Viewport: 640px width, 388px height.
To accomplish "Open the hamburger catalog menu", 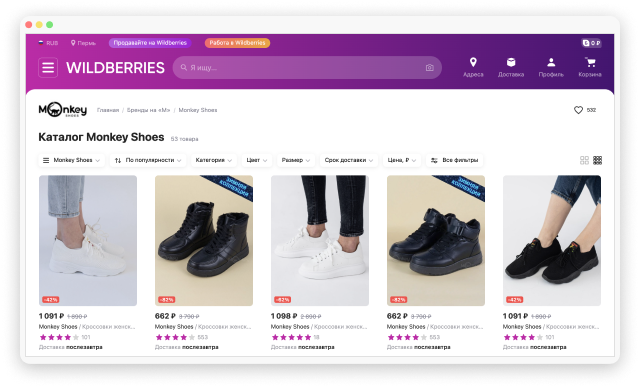I will click(x=48, y=68).
